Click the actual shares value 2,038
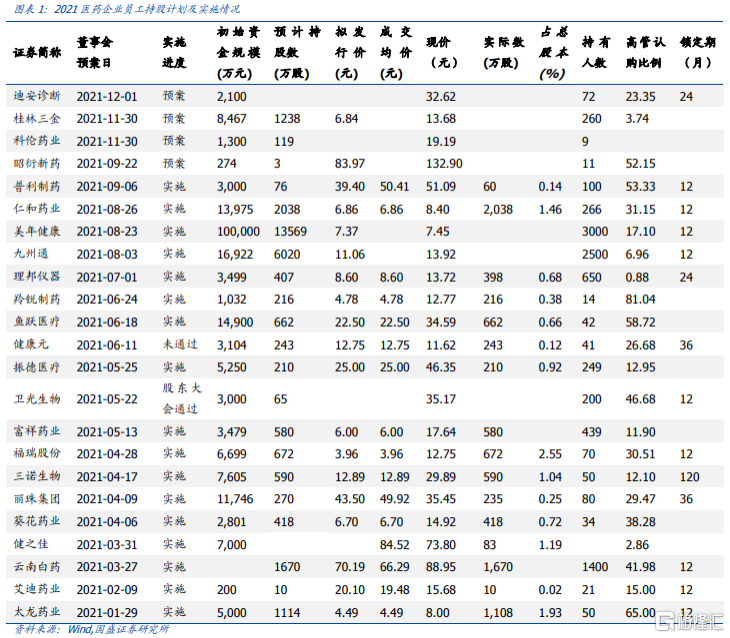The image size is (730, 638). point(498,210)
